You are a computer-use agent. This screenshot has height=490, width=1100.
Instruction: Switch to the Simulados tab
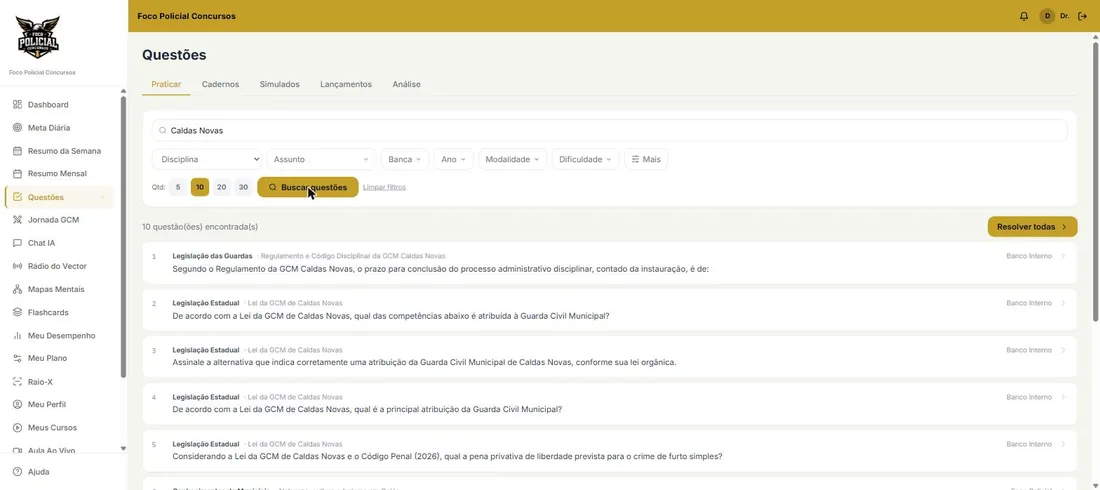tap(279, 84)
